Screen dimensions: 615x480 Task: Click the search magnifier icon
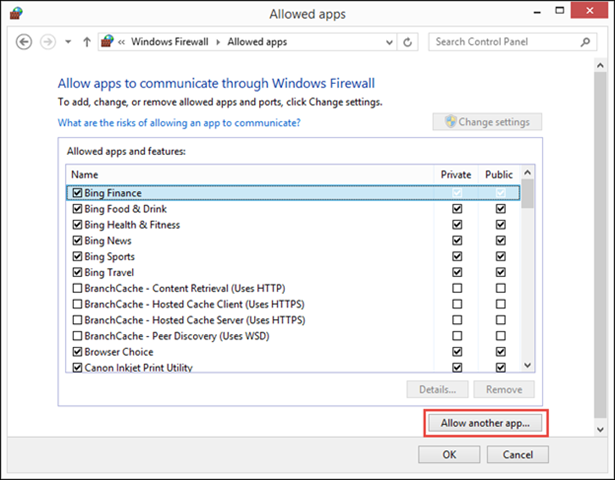click(585, 42)
